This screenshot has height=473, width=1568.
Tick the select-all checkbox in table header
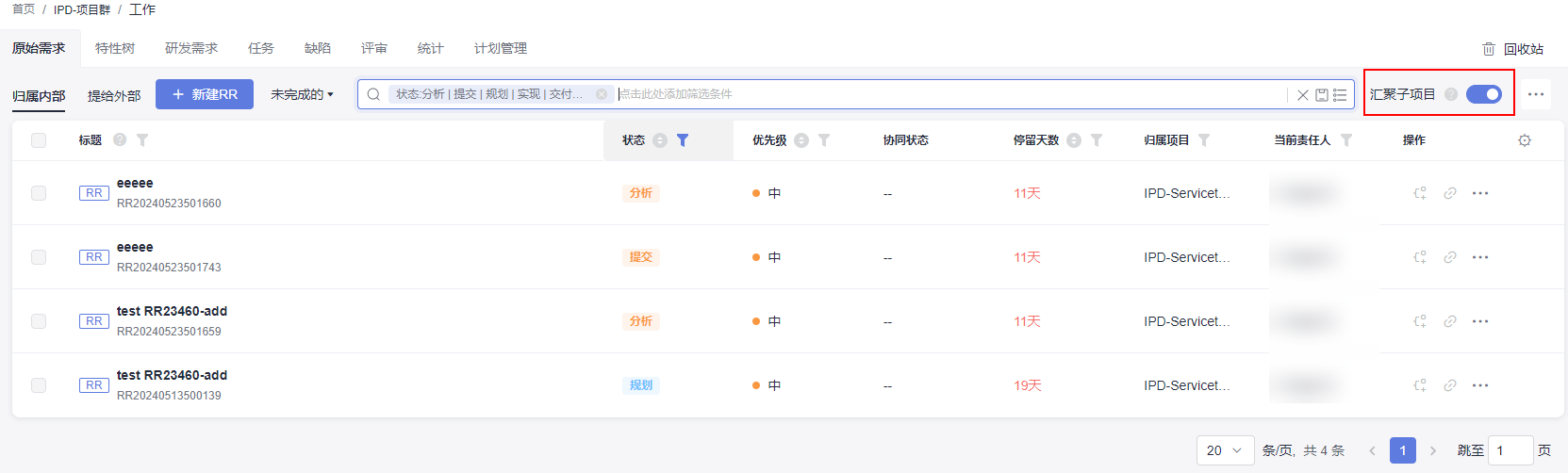[x=39, y=140]
